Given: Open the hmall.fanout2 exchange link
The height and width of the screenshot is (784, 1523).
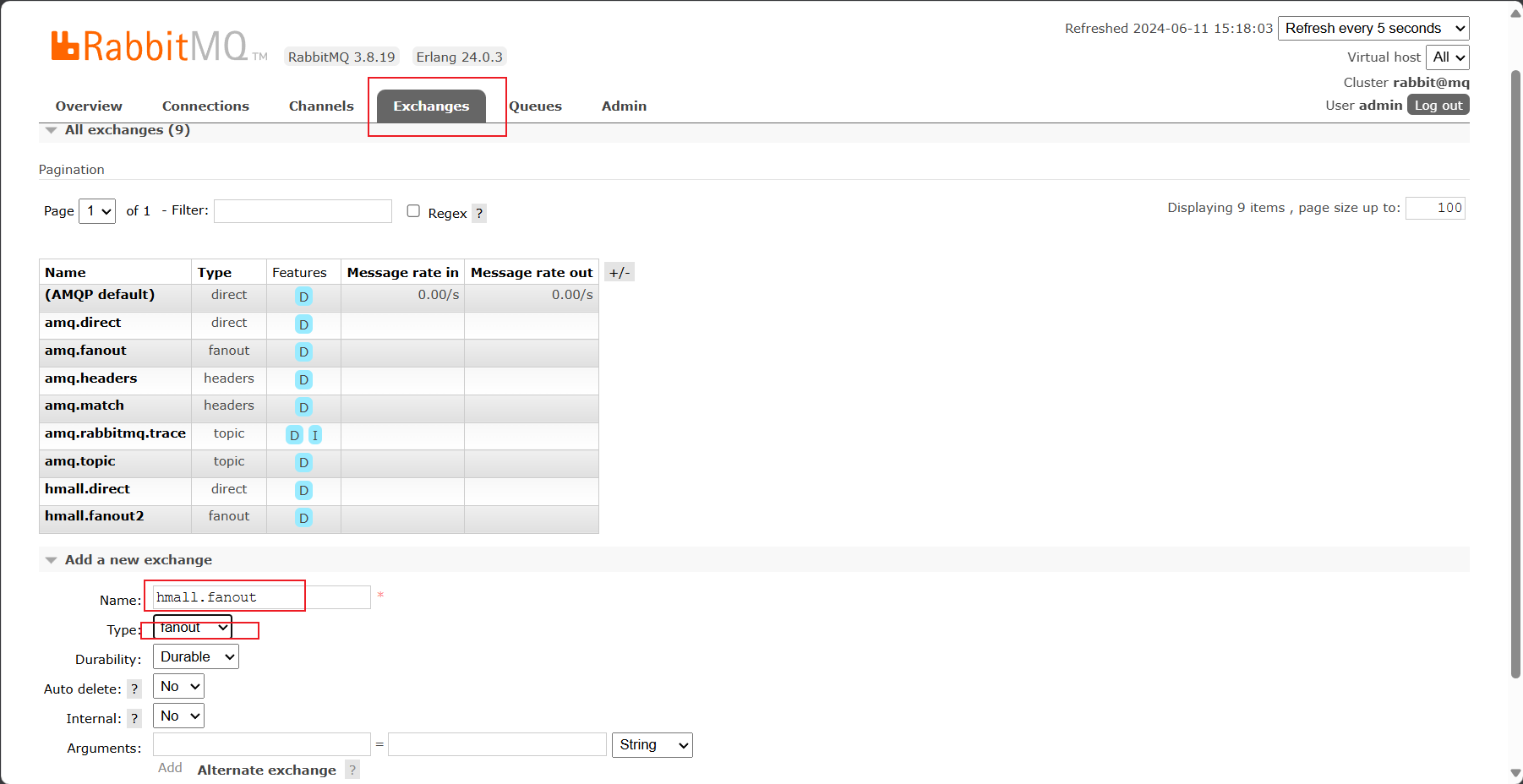Looking at the screenshot, I should tap(95, 516).
